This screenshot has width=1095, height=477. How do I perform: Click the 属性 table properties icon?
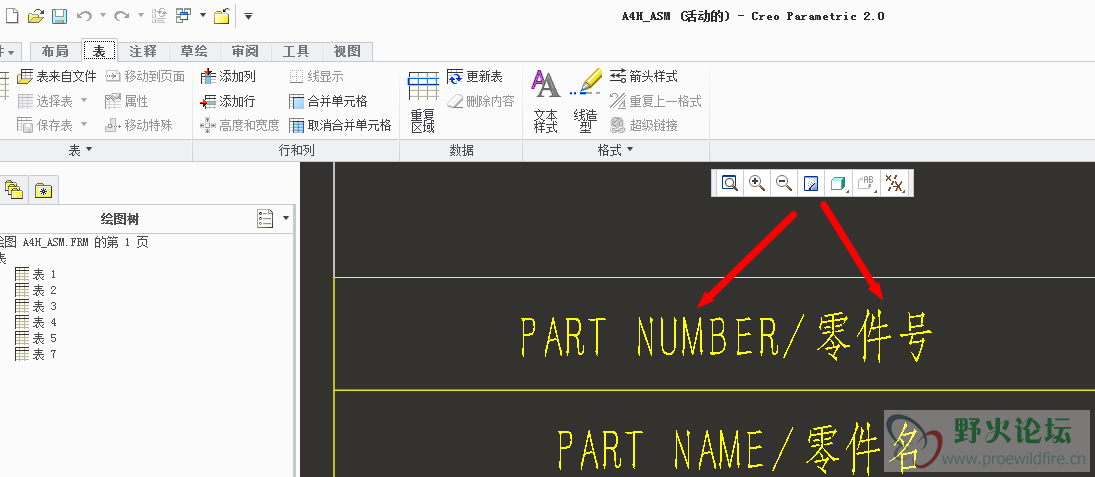pyautogui.click(x=126, y=101)
